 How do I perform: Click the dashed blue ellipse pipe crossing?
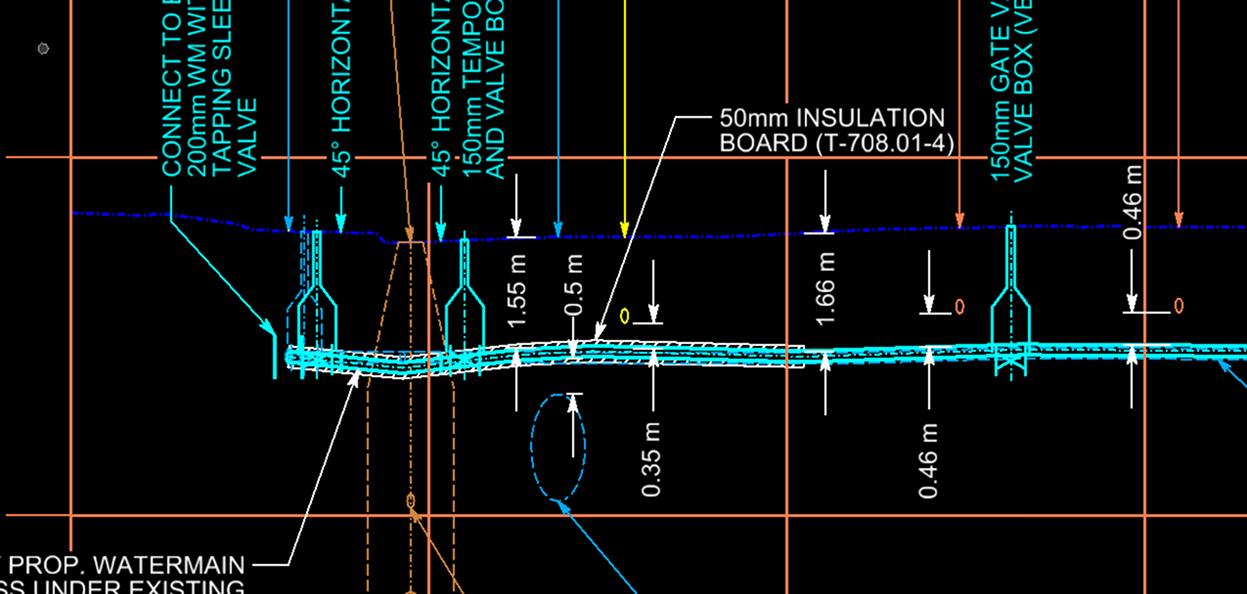[x=558, y=447]
